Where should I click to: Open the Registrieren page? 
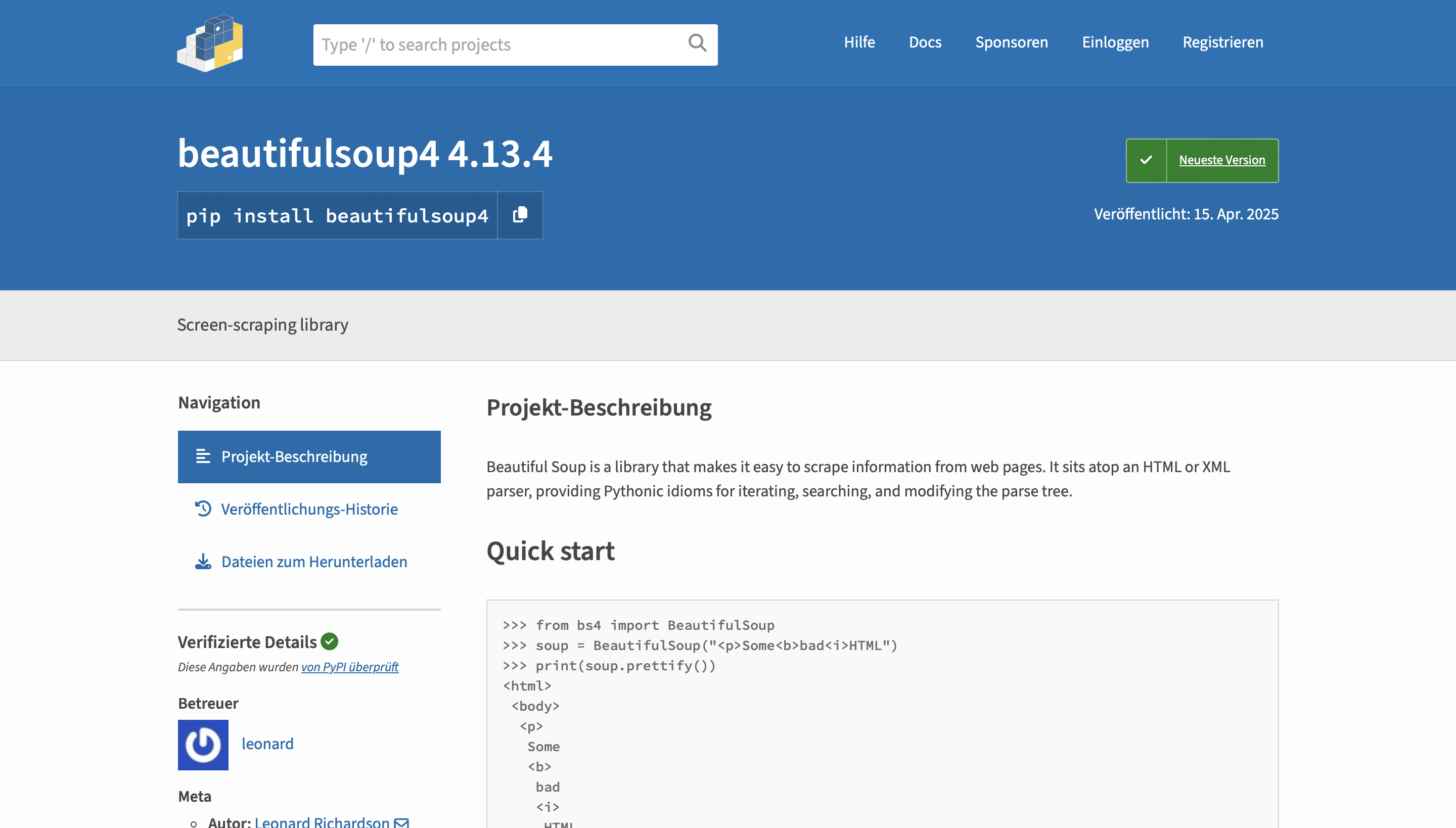1223,42
